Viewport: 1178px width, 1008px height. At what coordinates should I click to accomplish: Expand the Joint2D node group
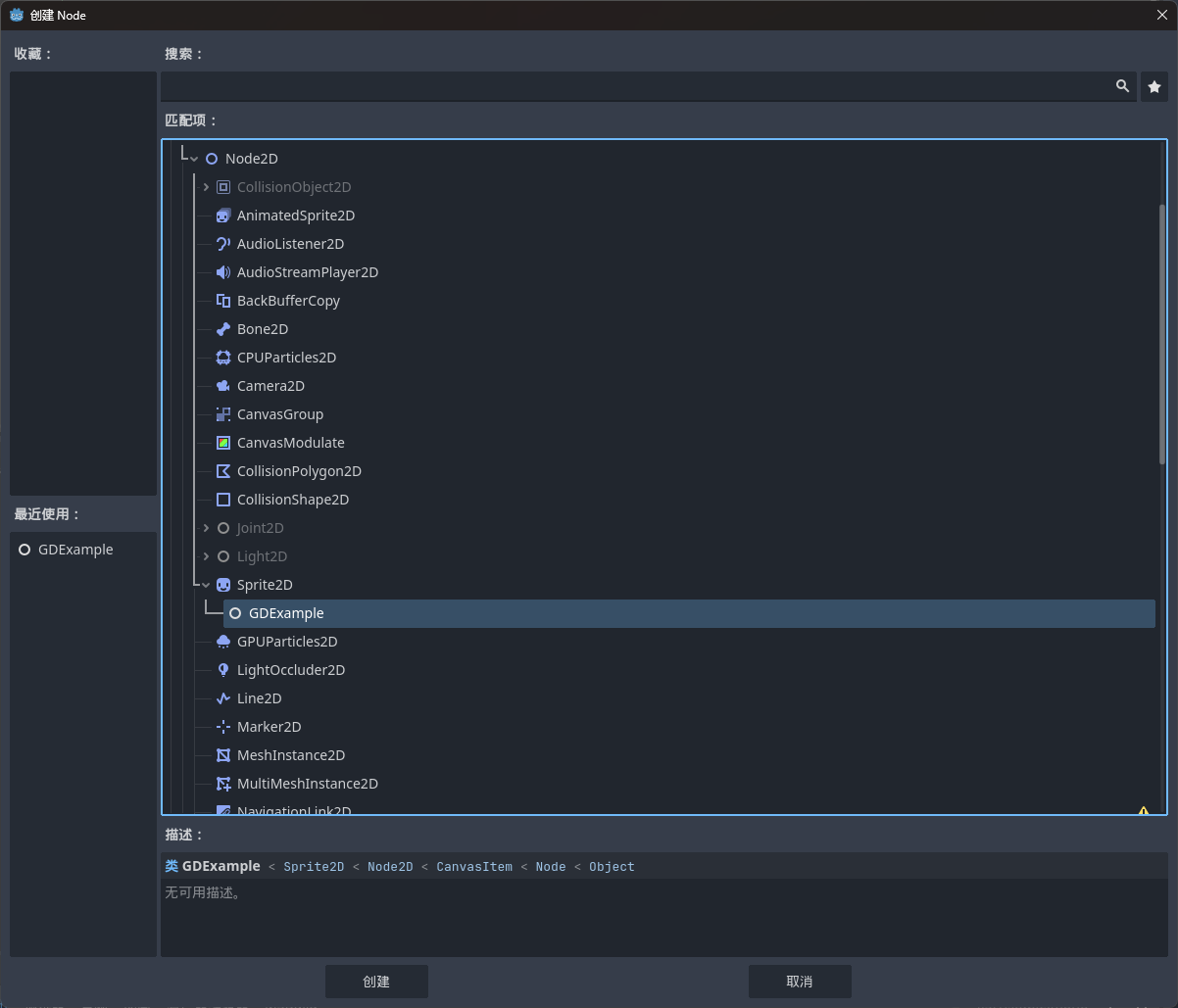[206, 528]
